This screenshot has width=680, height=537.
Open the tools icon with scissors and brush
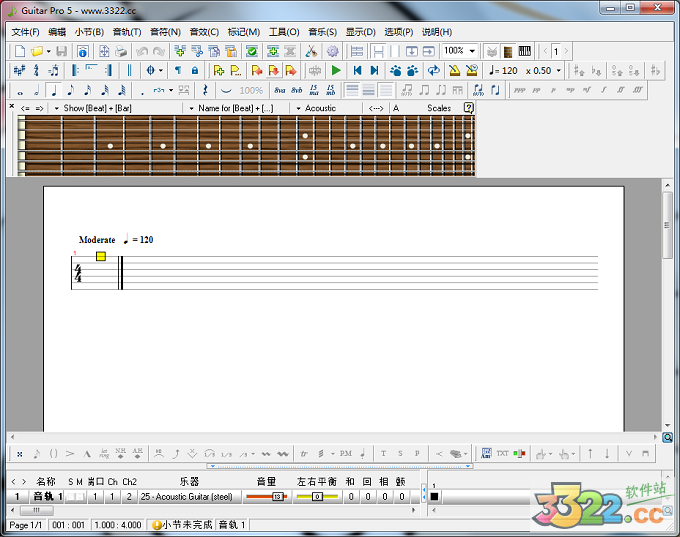click(311, 51)
